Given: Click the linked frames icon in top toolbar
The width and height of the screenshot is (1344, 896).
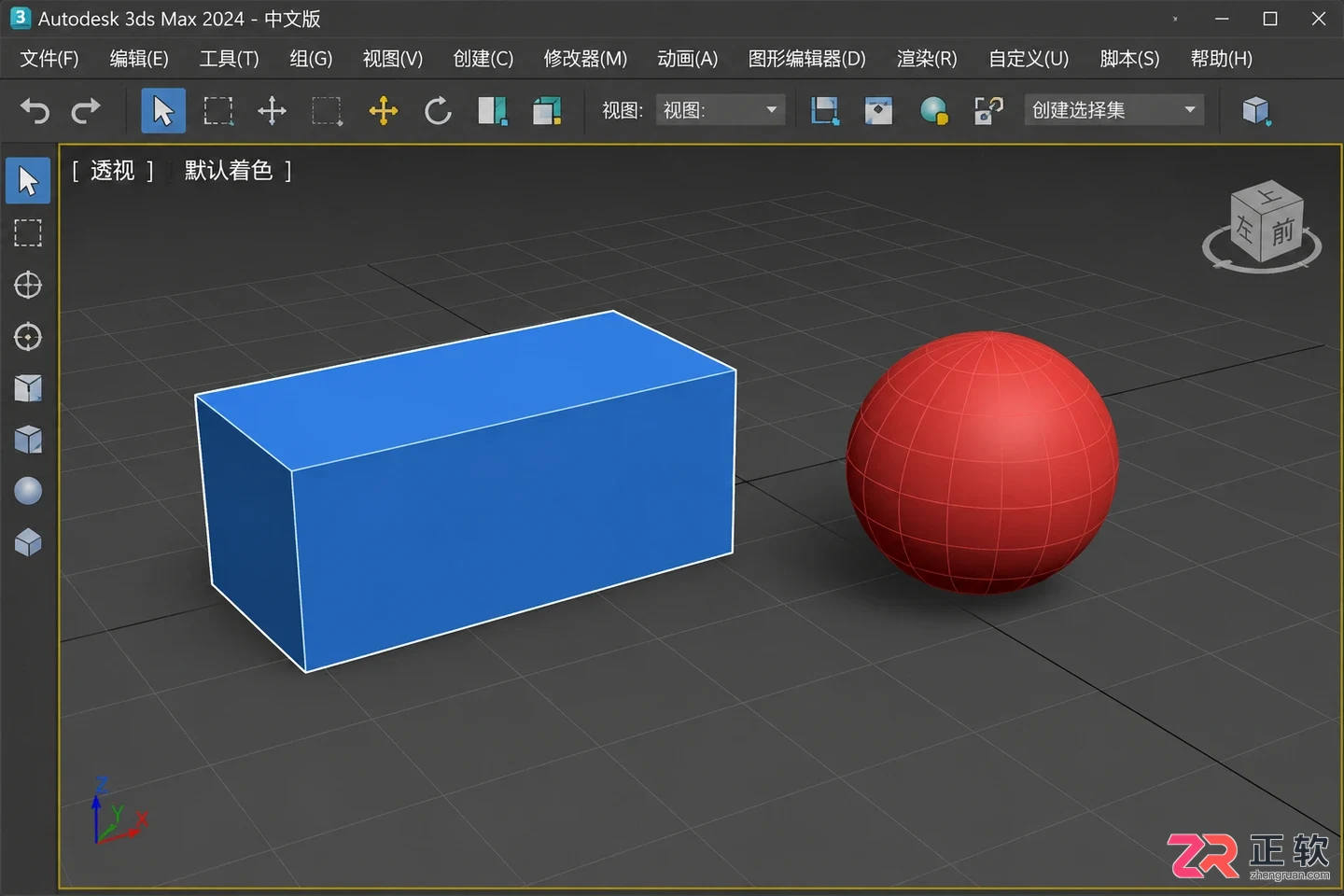Looking at the screenshot, I should (x=988, y=111).
